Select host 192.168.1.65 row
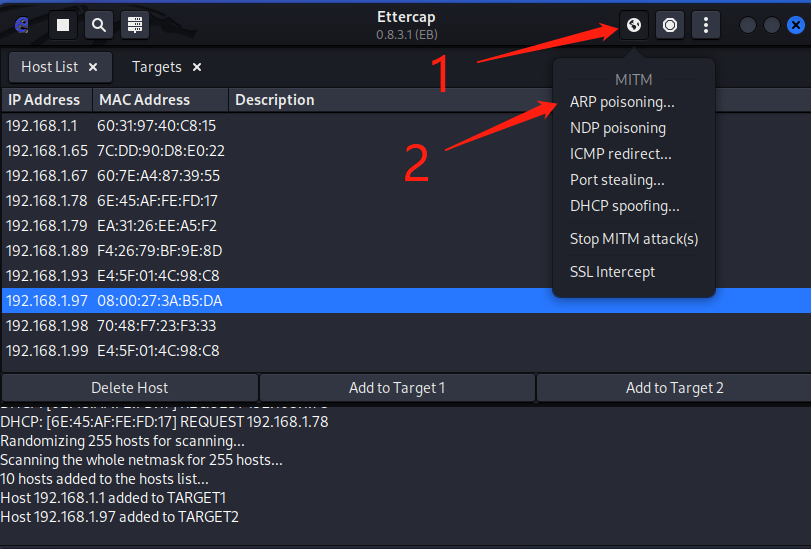Viewport: 811px width, 549px height. pyautogui.click(x=407, y=151)
